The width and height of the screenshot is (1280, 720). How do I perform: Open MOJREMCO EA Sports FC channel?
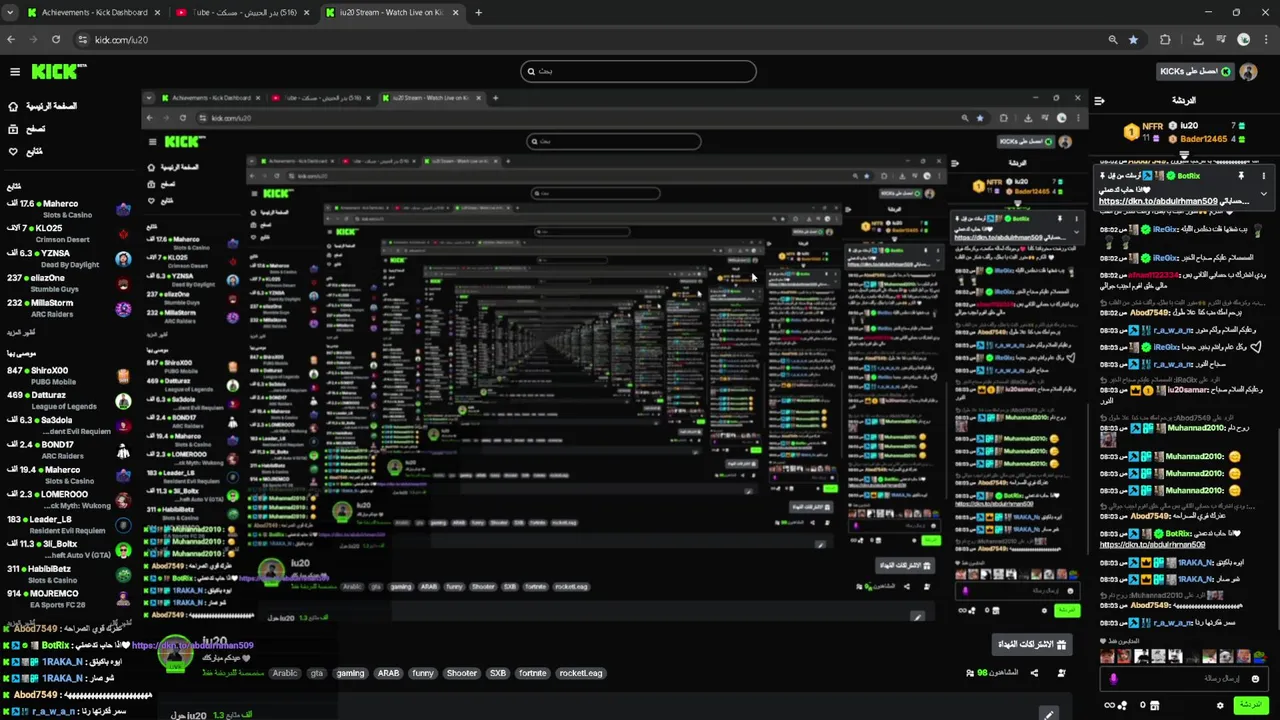pyautogui.click(x=68, y=599)
